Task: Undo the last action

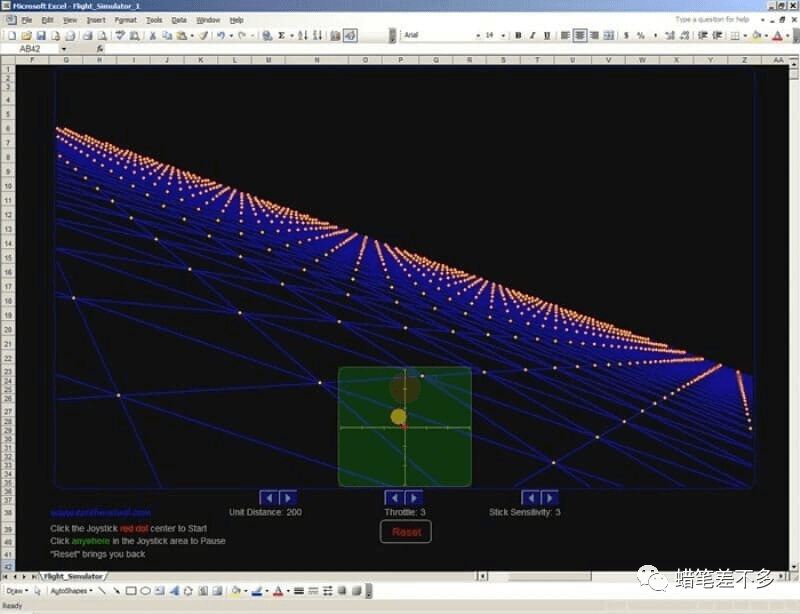Action: (220, 35)
